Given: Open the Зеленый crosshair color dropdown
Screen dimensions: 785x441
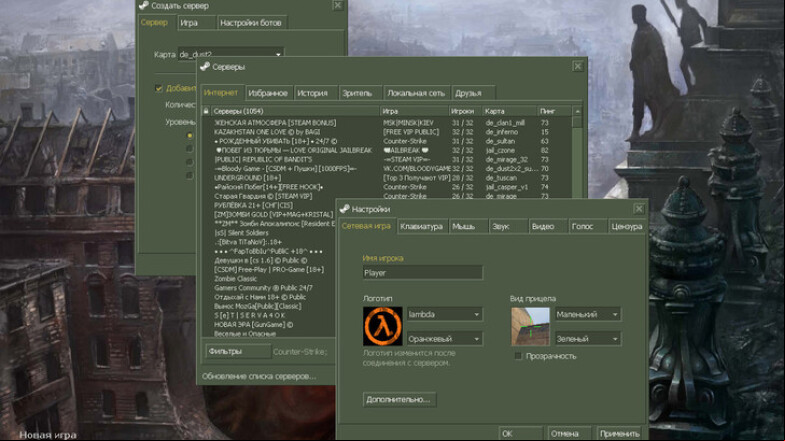Looking at the screenshot, I should (x=588, y=339).
